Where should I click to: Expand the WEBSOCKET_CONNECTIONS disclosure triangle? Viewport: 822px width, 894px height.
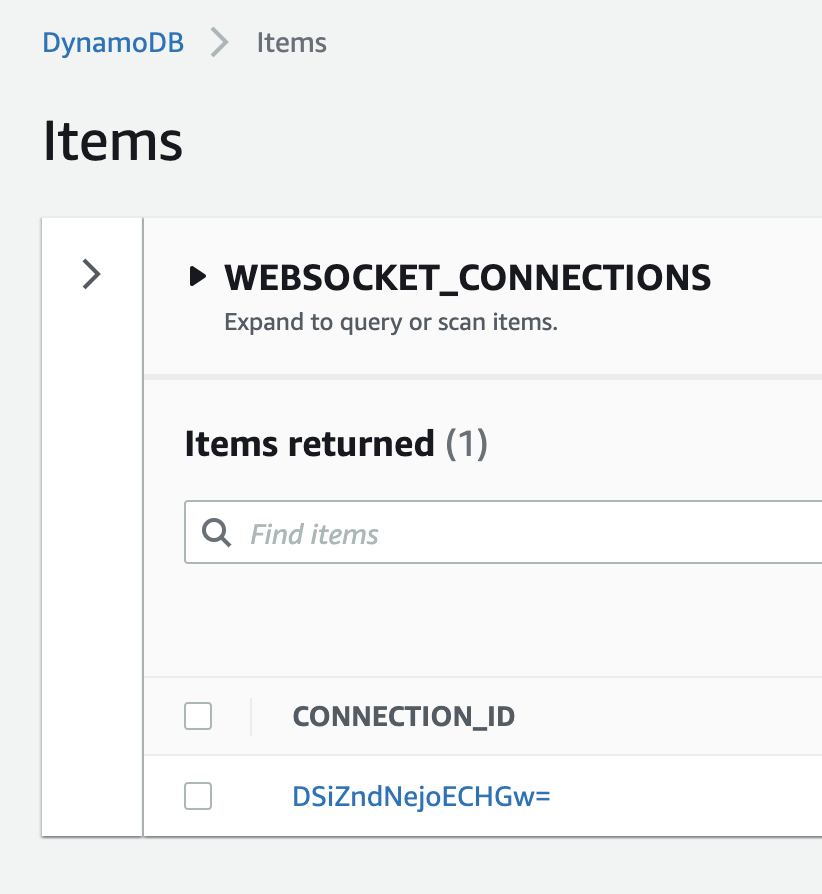click(x=197, y=277)
